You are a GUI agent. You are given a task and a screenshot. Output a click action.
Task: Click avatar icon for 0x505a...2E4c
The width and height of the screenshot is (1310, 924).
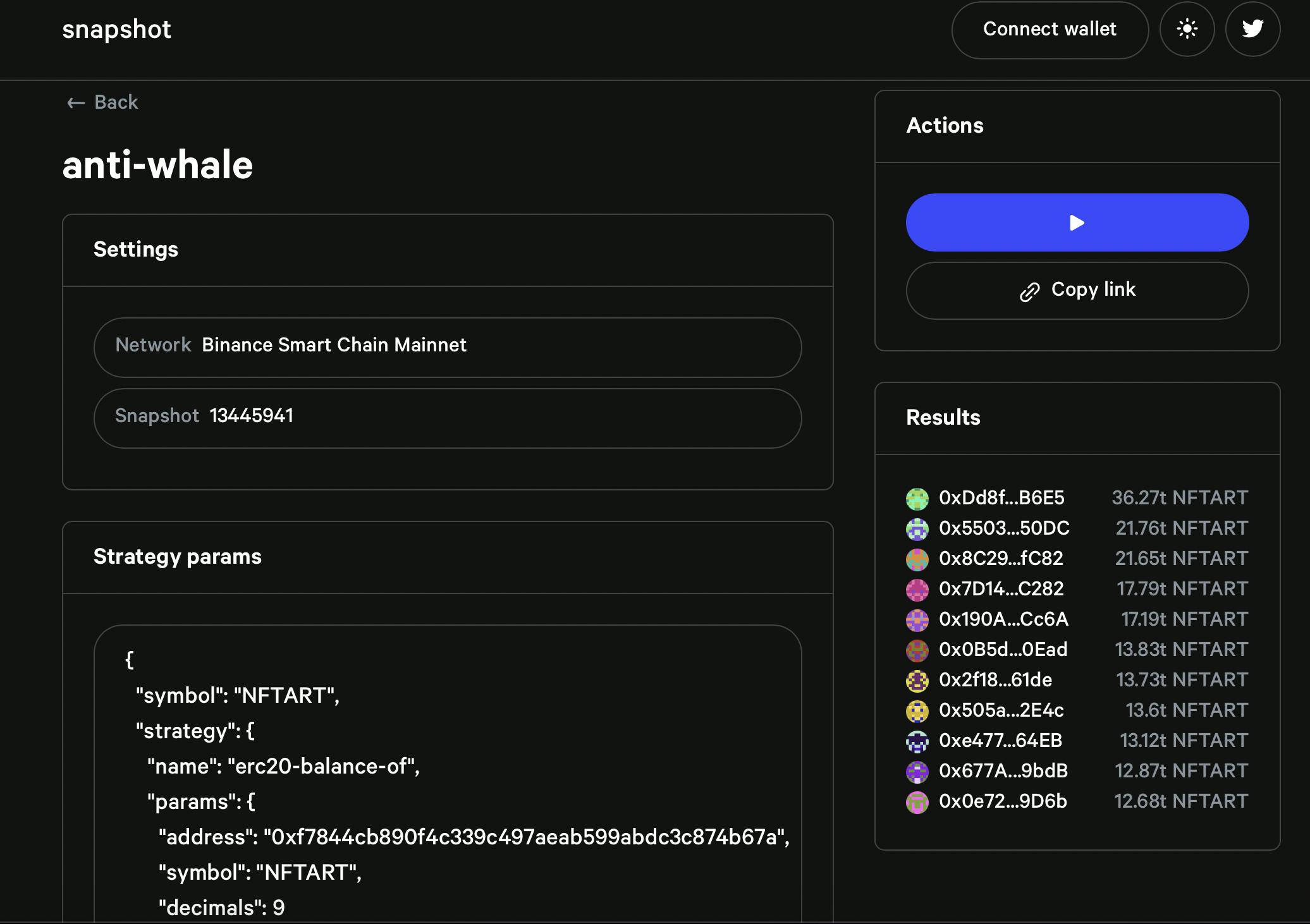[917, 711]
